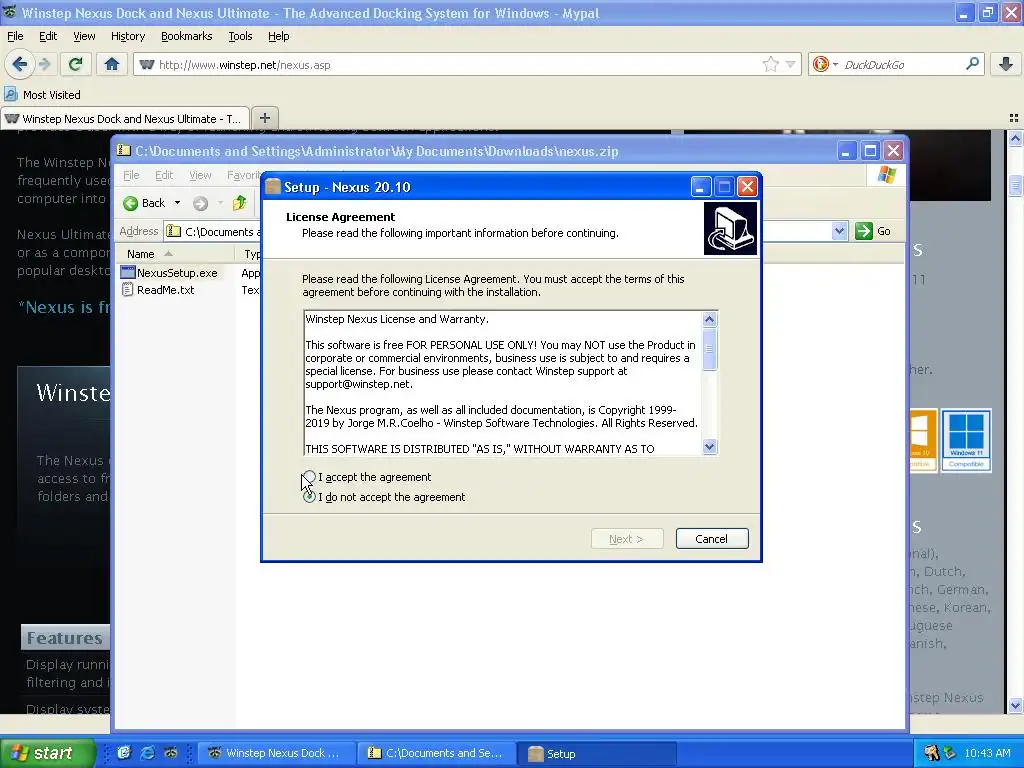The image size is (1024, 768).
Task: Click license text scroll down arrow
Action: [x=709, y=447]
